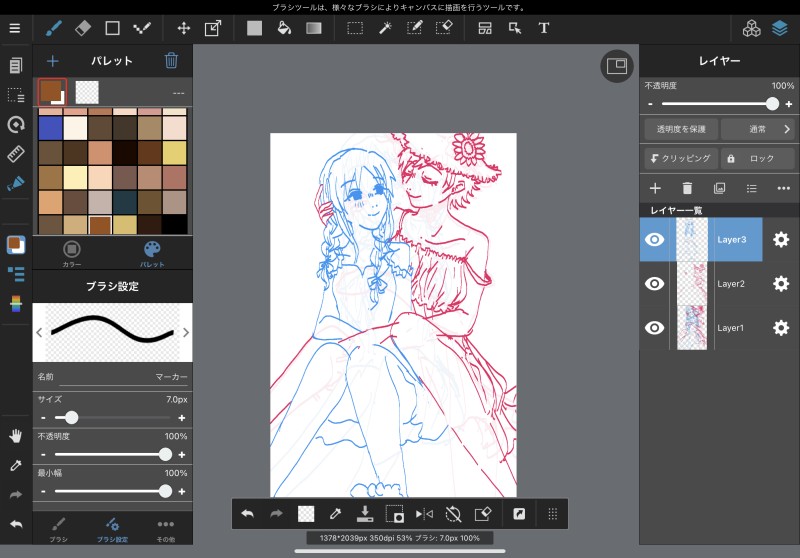Toggle visibility of Layer1
The width and height of the screenshot is (800, 558).
(655, 328)
